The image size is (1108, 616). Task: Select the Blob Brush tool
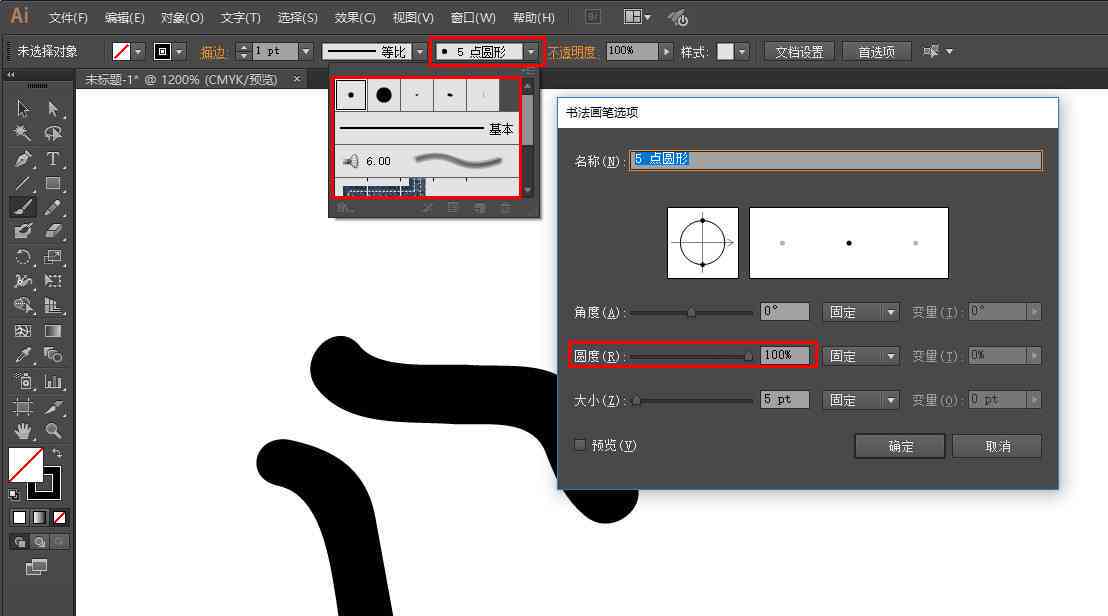tap(23, 232)
